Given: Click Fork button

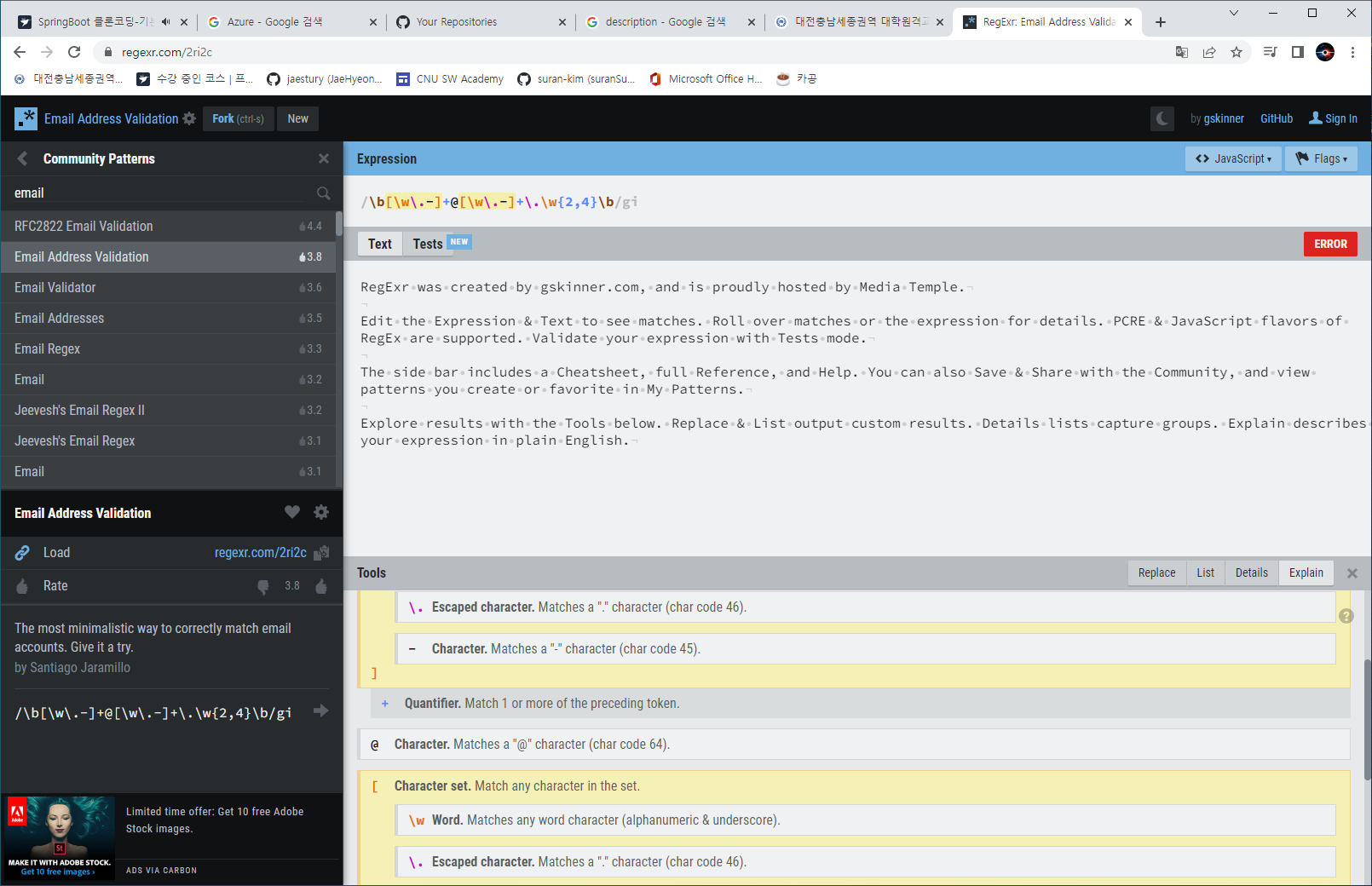Looking at the screenshot, I should pyautogui.click(x=238, y=118).
